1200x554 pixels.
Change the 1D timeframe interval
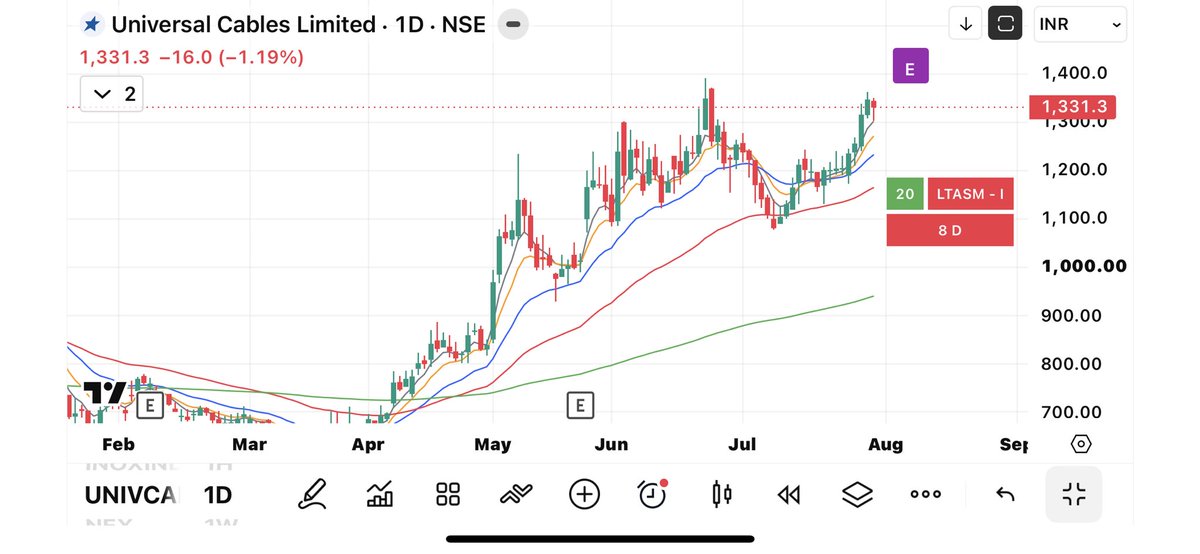pos(217,495)
